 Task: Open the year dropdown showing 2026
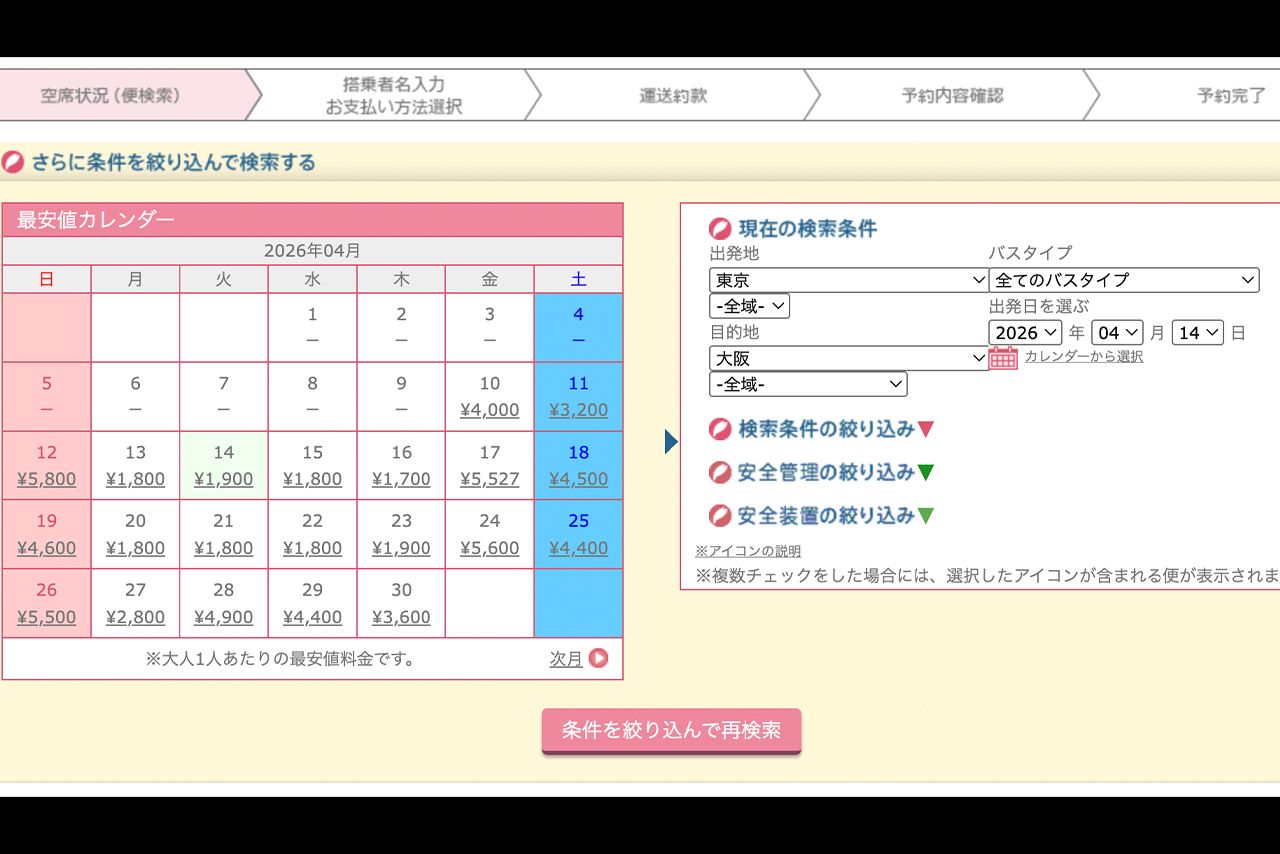point(1025,333)
